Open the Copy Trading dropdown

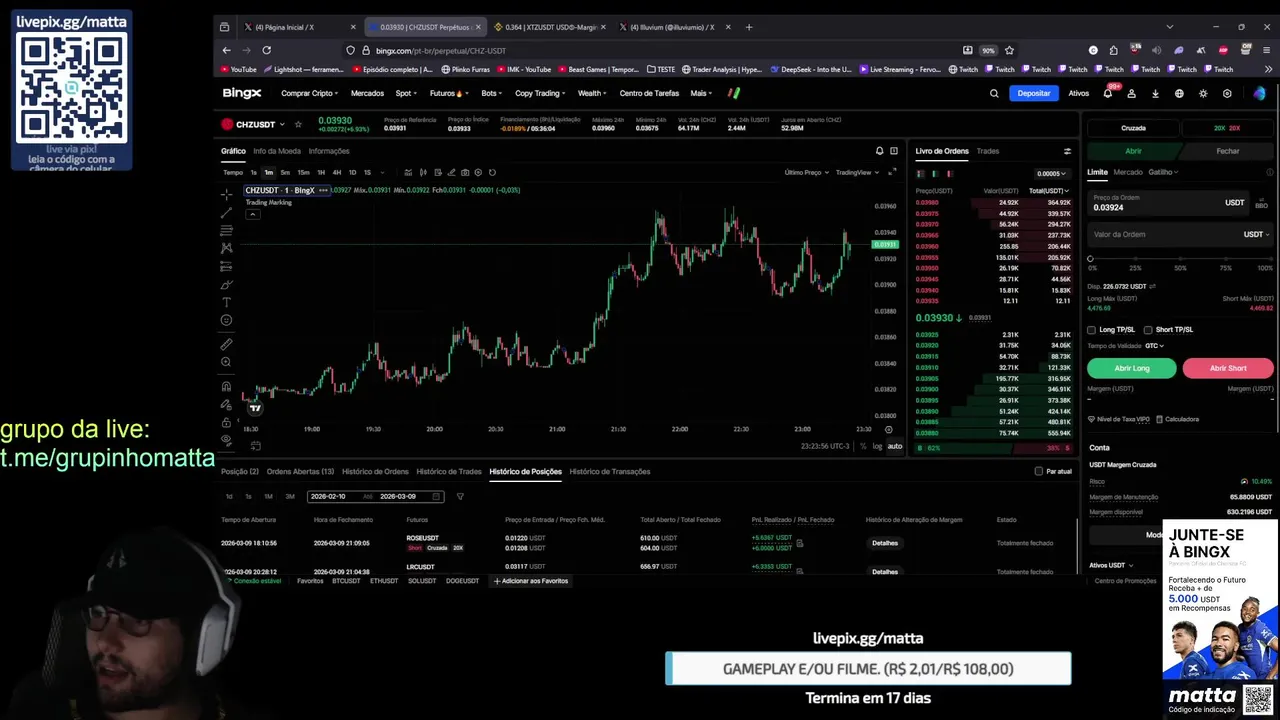pos(540,93)
